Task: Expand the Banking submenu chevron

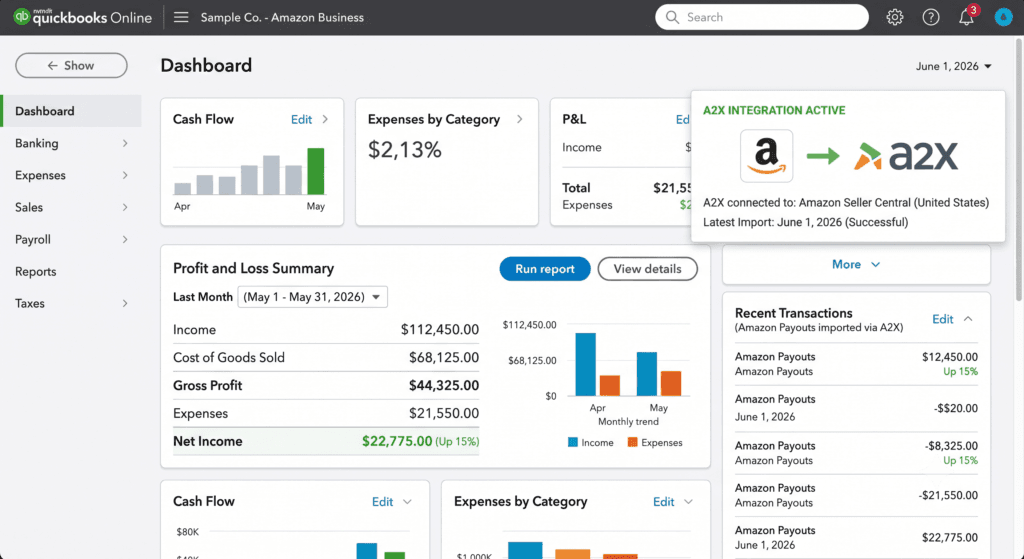Action: pyautogui.click(x=125, y=143)
